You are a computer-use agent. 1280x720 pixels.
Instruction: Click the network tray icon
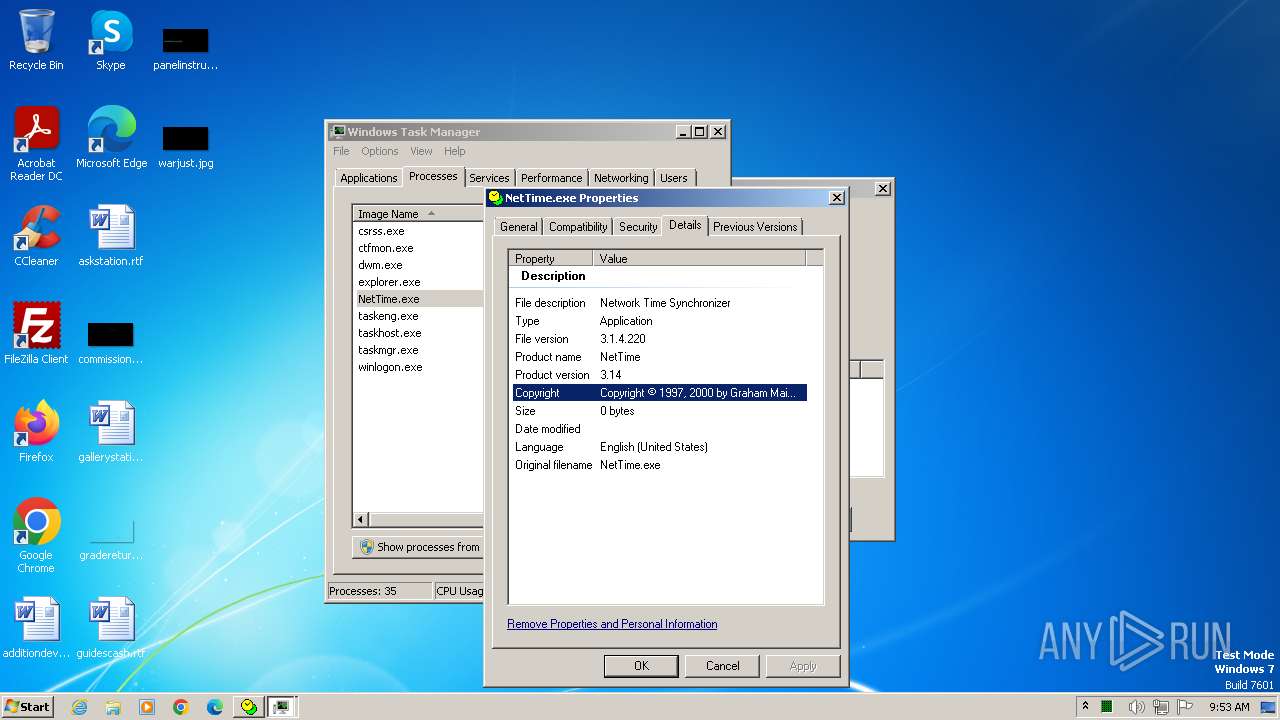tap(1161, 707)
